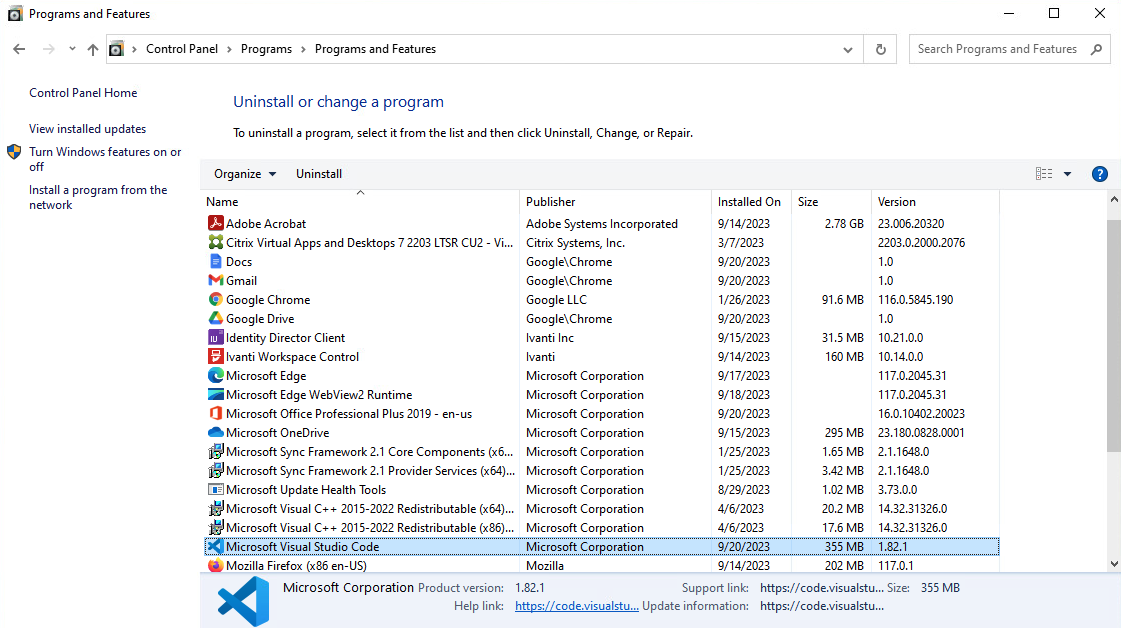Click the Google Chrome icon

(x=215, y=299)
